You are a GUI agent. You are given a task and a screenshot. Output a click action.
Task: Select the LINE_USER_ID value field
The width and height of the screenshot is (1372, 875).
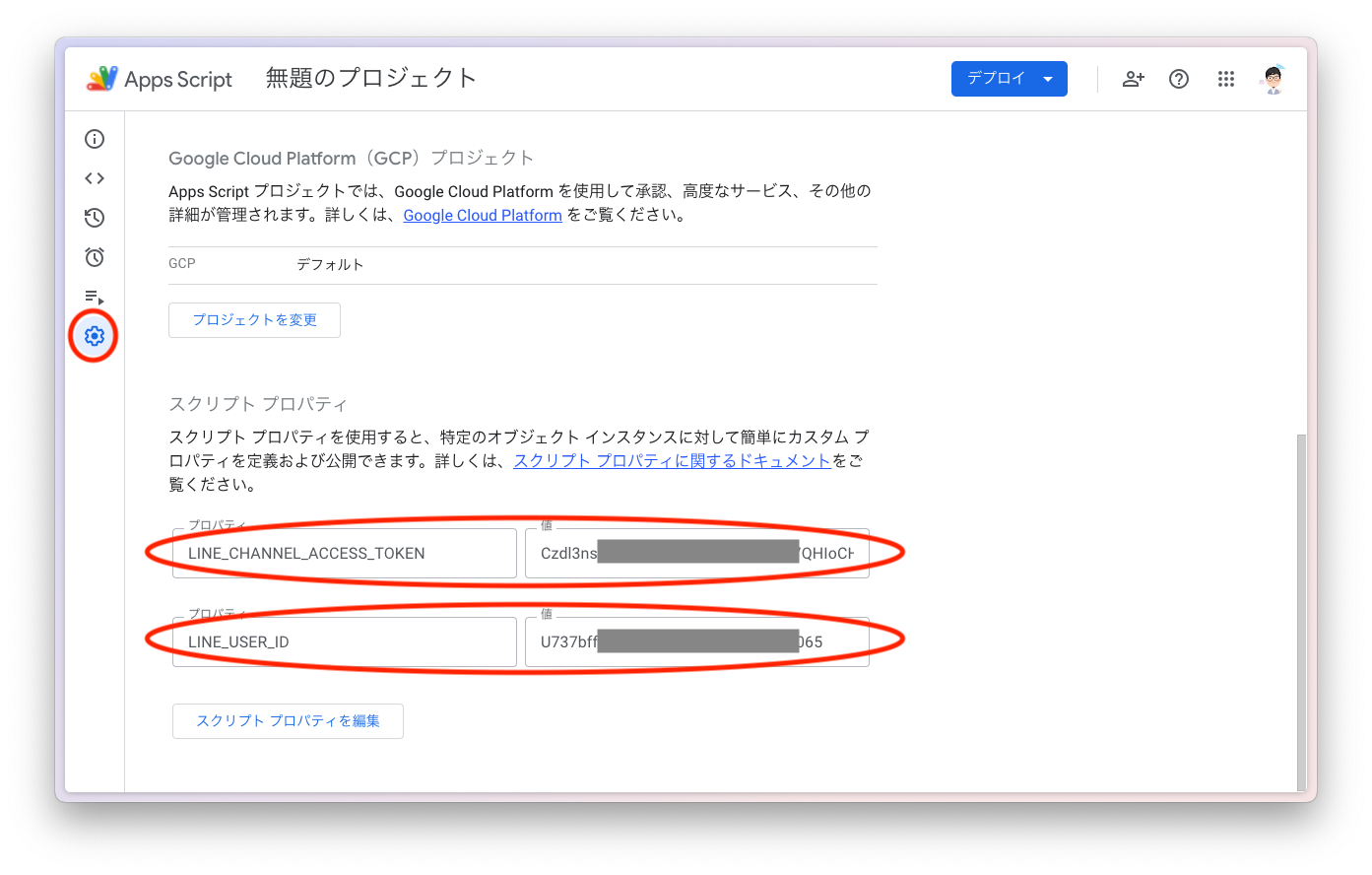point(698,641)
